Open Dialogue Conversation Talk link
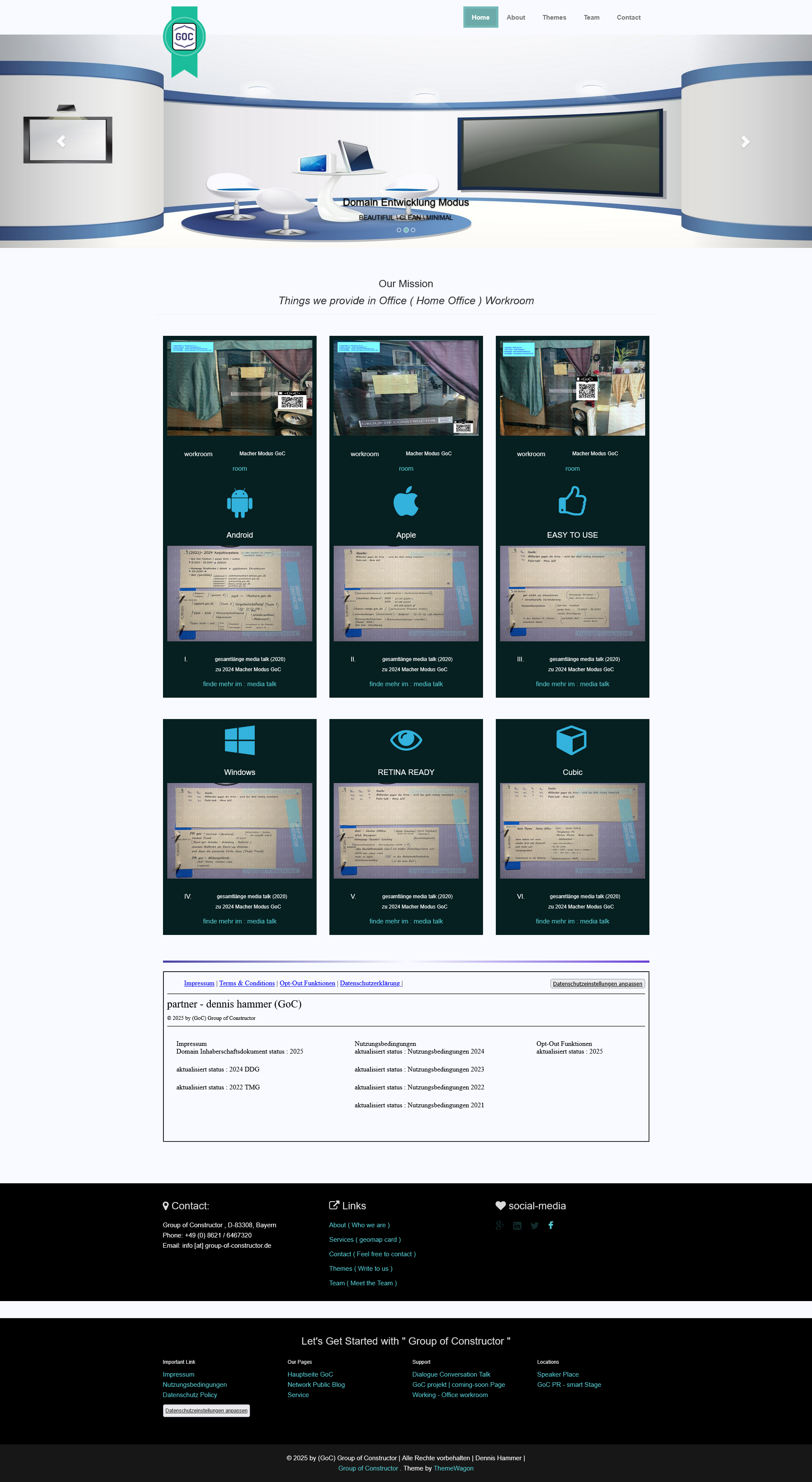 451,1374
